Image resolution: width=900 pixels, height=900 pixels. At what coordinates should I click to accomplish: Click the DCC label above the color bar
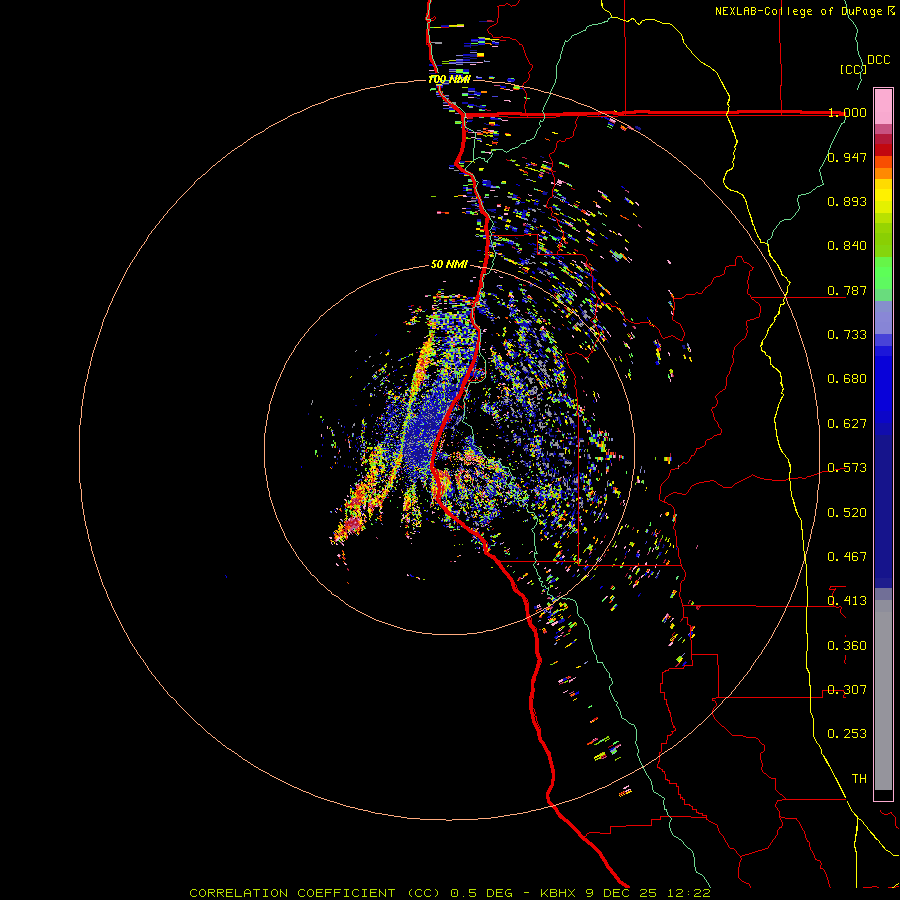pos(878,60)
